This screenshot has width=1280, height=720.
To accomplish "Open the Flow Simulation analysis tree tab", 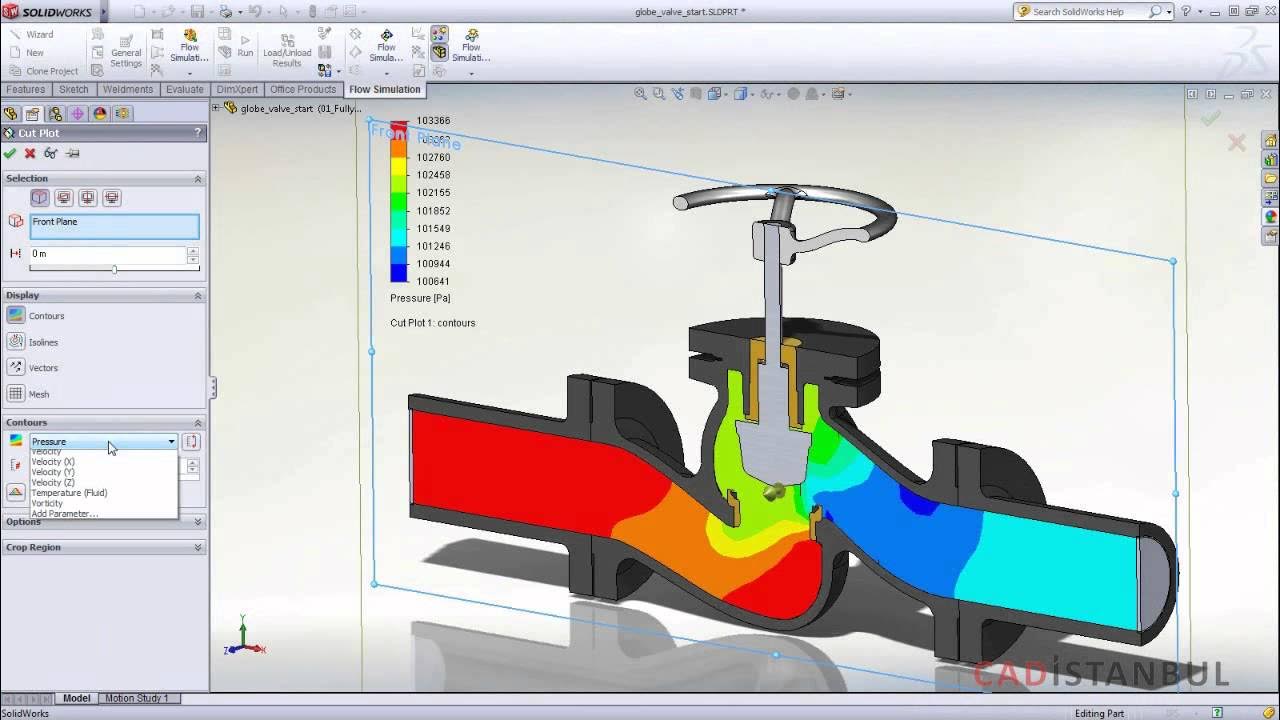I will 122,114.
